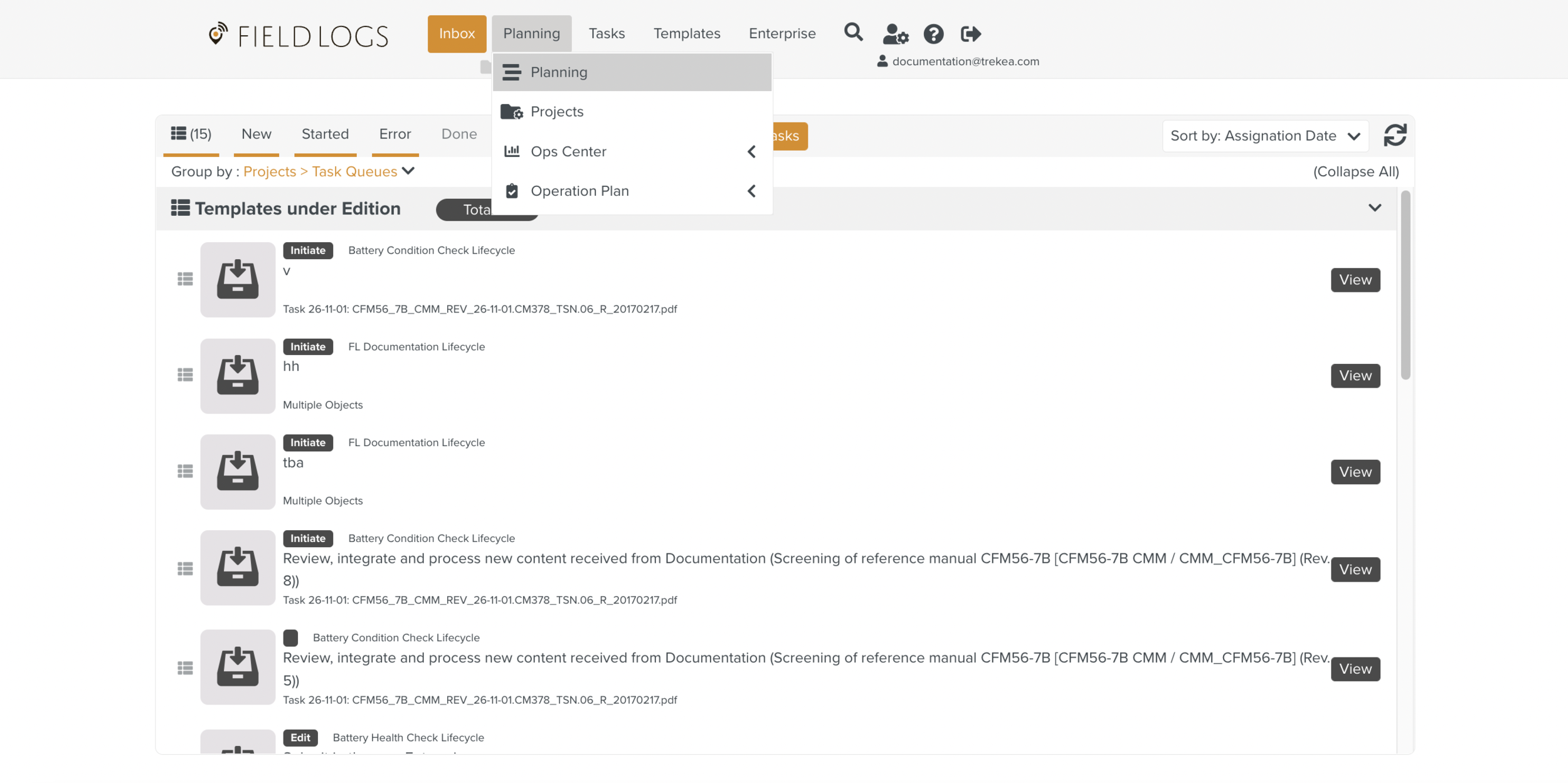Filter by the New tab
The height and width of the screenshot is (783, 1568).
[257, 134]
